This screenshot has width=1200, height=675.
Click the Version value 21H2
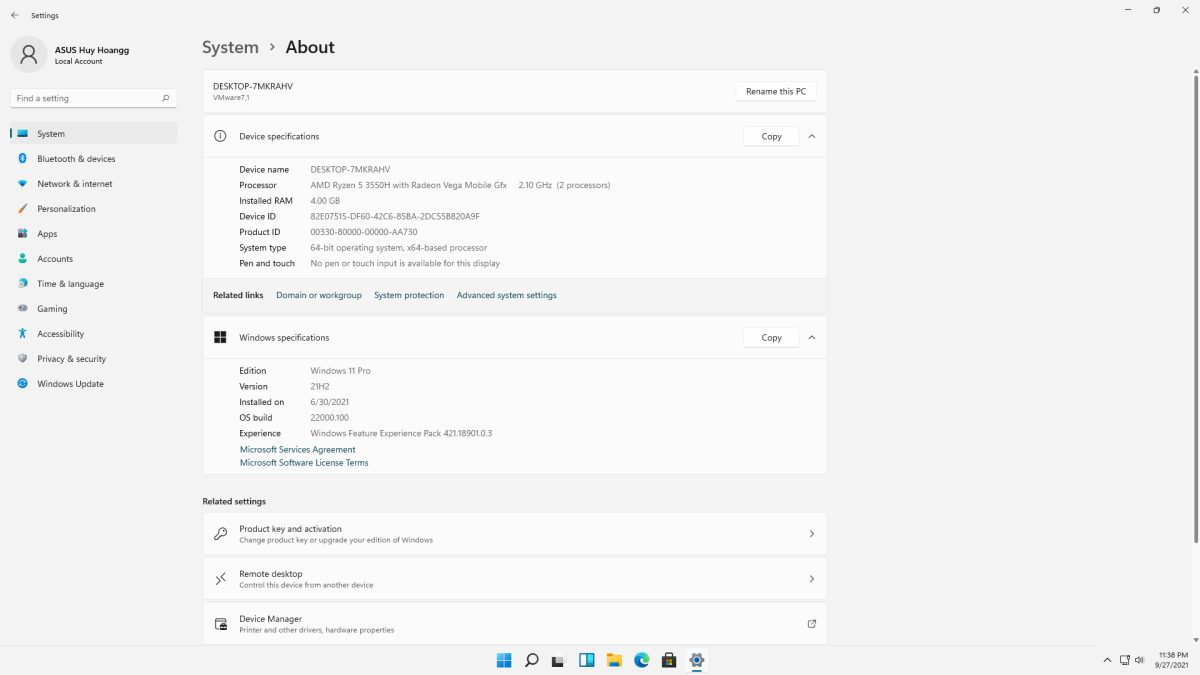tap(320, 387)
